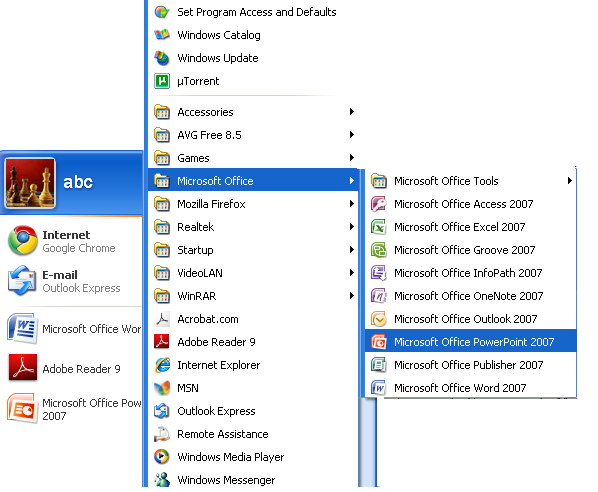Select the Accessories folder entry
The image size is (598, 492).
[x=253, y=112]
